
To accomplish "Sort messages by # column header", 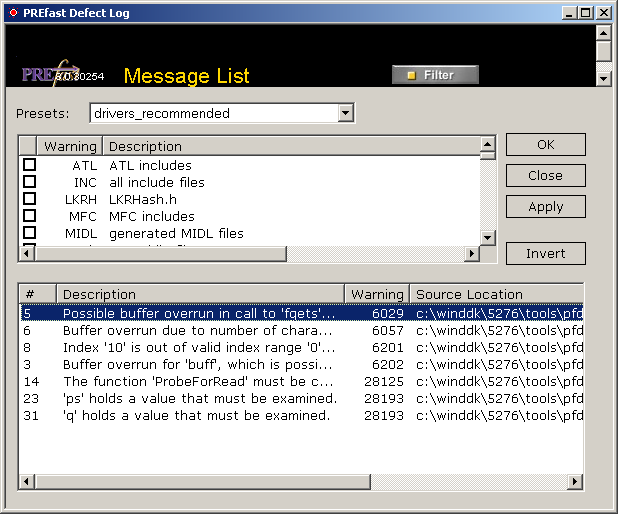I will [38, 294].
